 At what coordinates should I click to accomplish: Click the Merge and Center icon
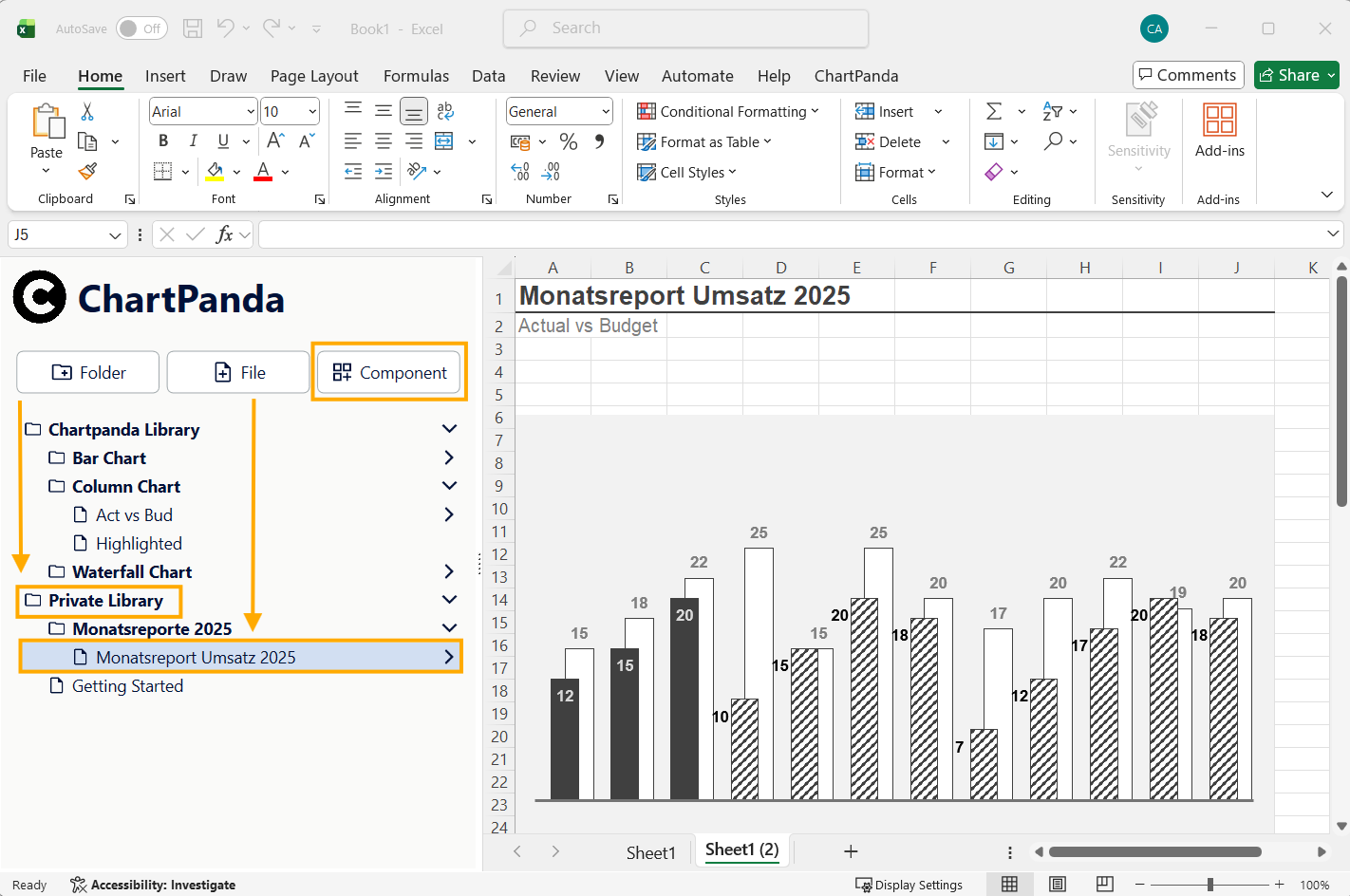tap(443, 141)
